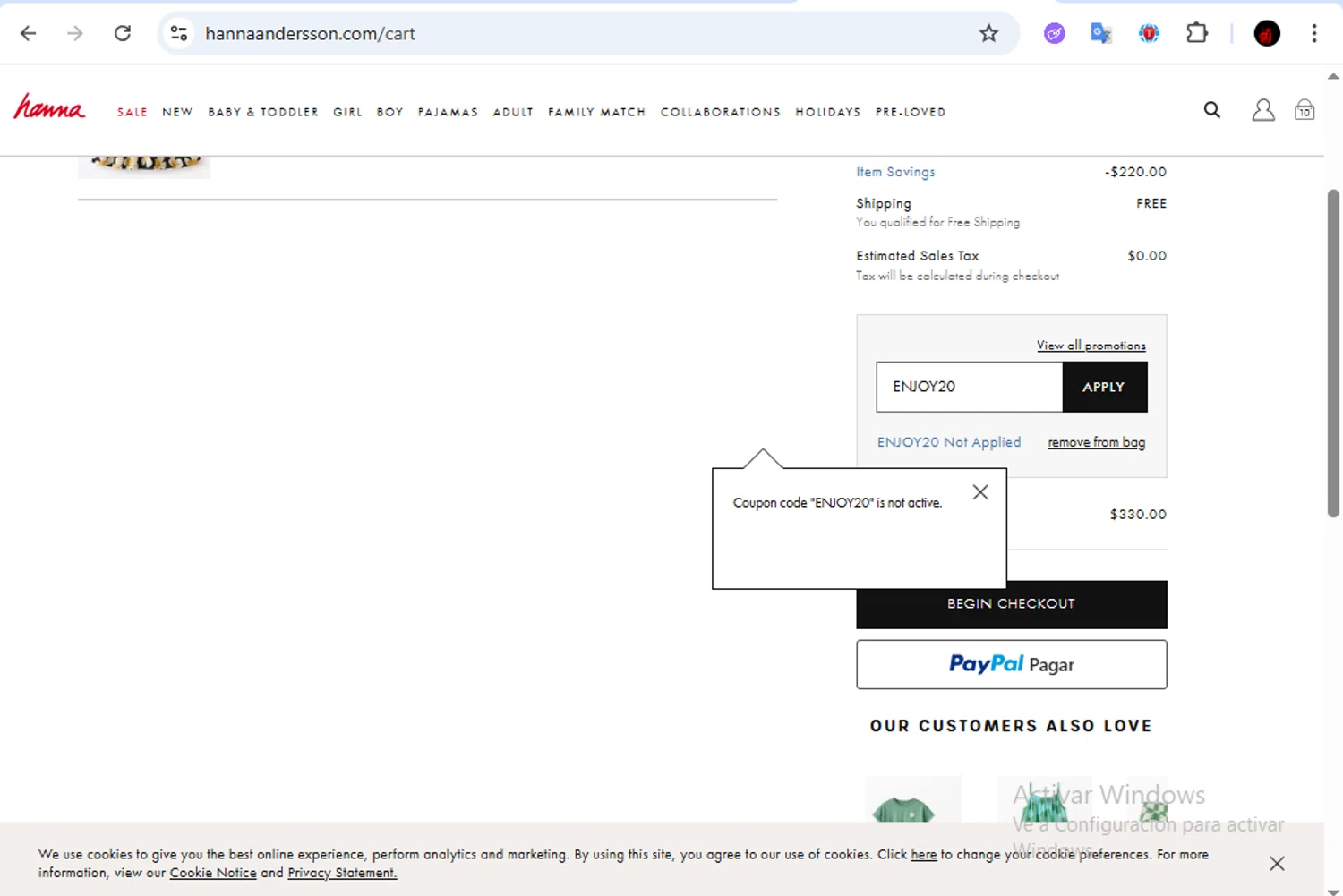Open the account user icon
Viewport: 1343px width, 896px height.
pos(1263,110)
